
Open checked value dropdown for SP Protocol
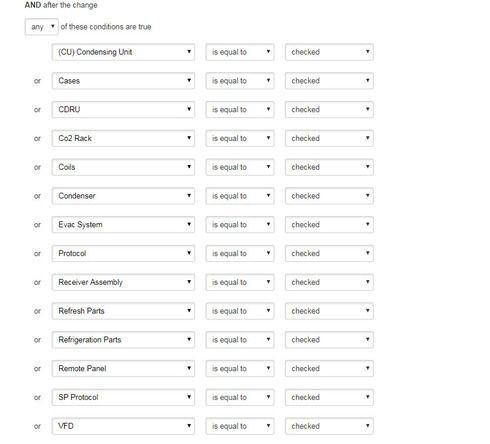[329, 397]
